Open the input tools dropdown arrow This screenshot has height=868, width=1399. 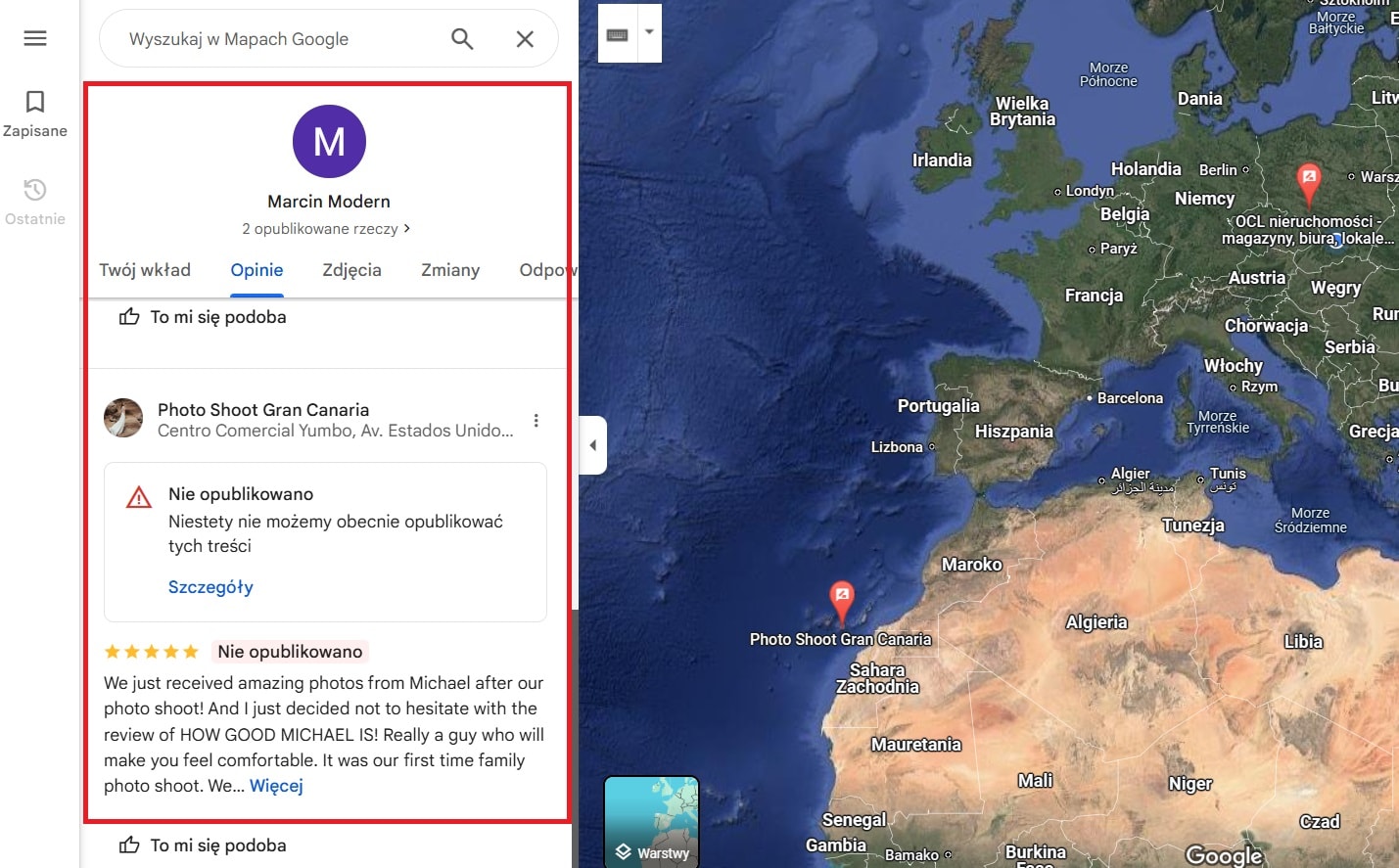tap(649, 32)
